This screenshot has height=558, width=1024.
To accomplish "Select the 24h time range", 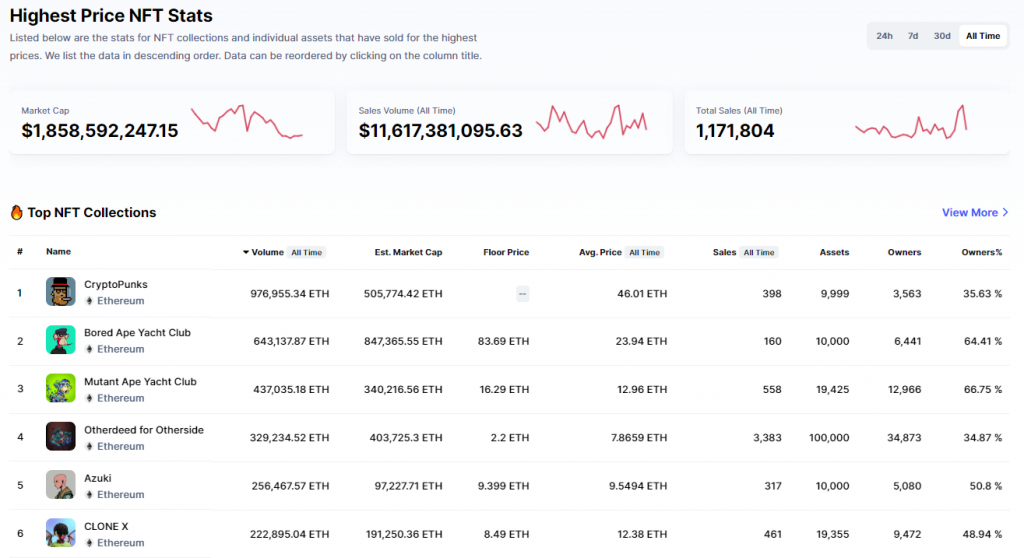I will click(x=884, y=36).
